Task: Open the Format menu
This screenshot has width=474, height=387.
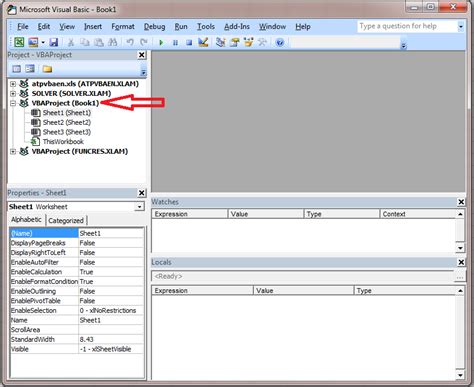Action: 123,26
